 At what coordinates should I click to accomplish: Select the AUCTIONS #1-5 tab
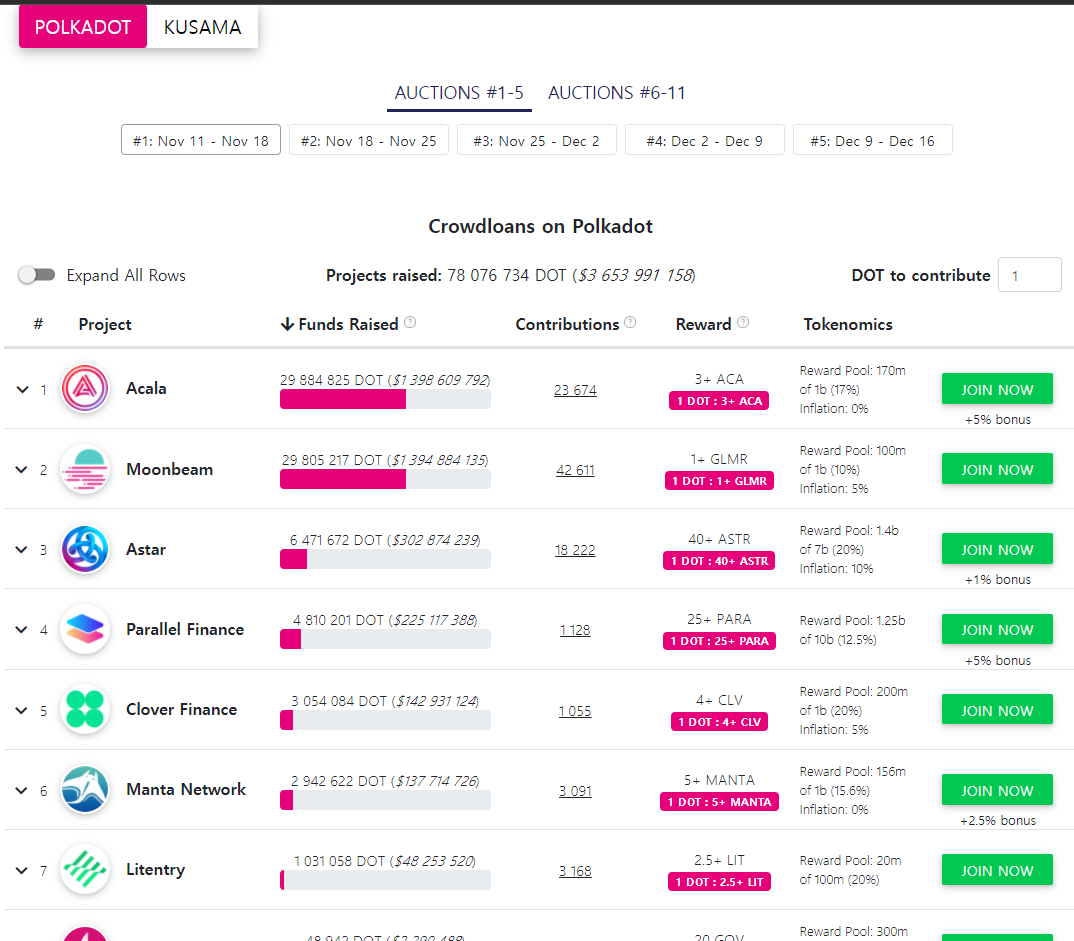(x=459, y=93)
